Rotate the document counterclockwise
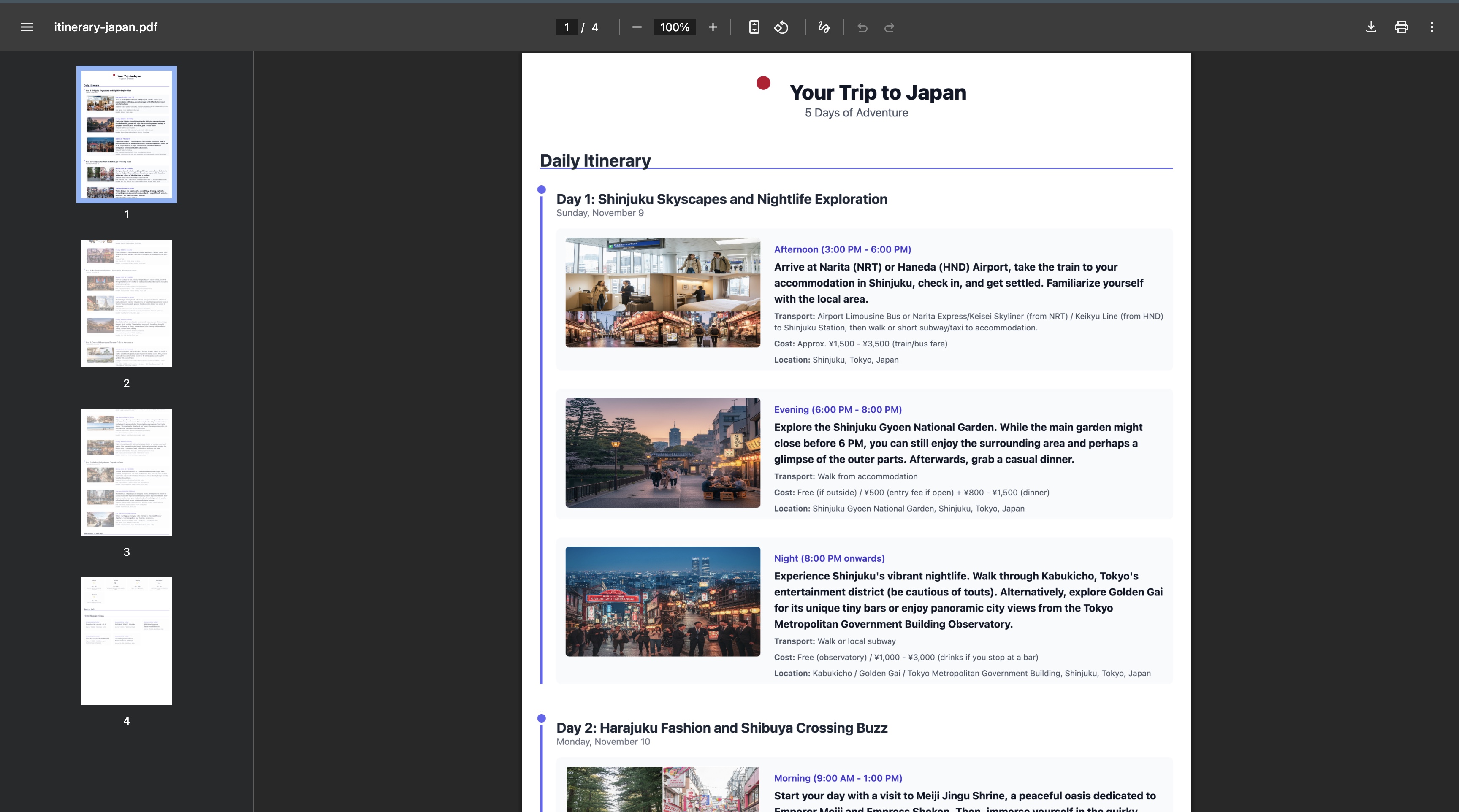 click(x=781, y=27)
